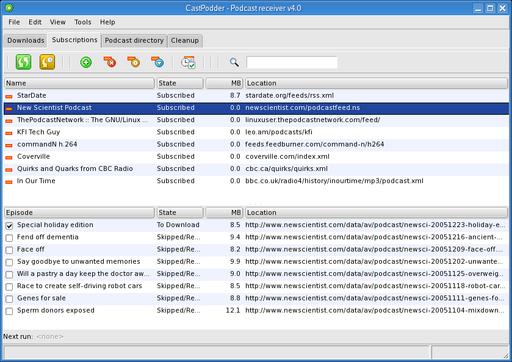Click the green check-all-feeds refresh icon
Screen dimensions: 512x362
23,62
